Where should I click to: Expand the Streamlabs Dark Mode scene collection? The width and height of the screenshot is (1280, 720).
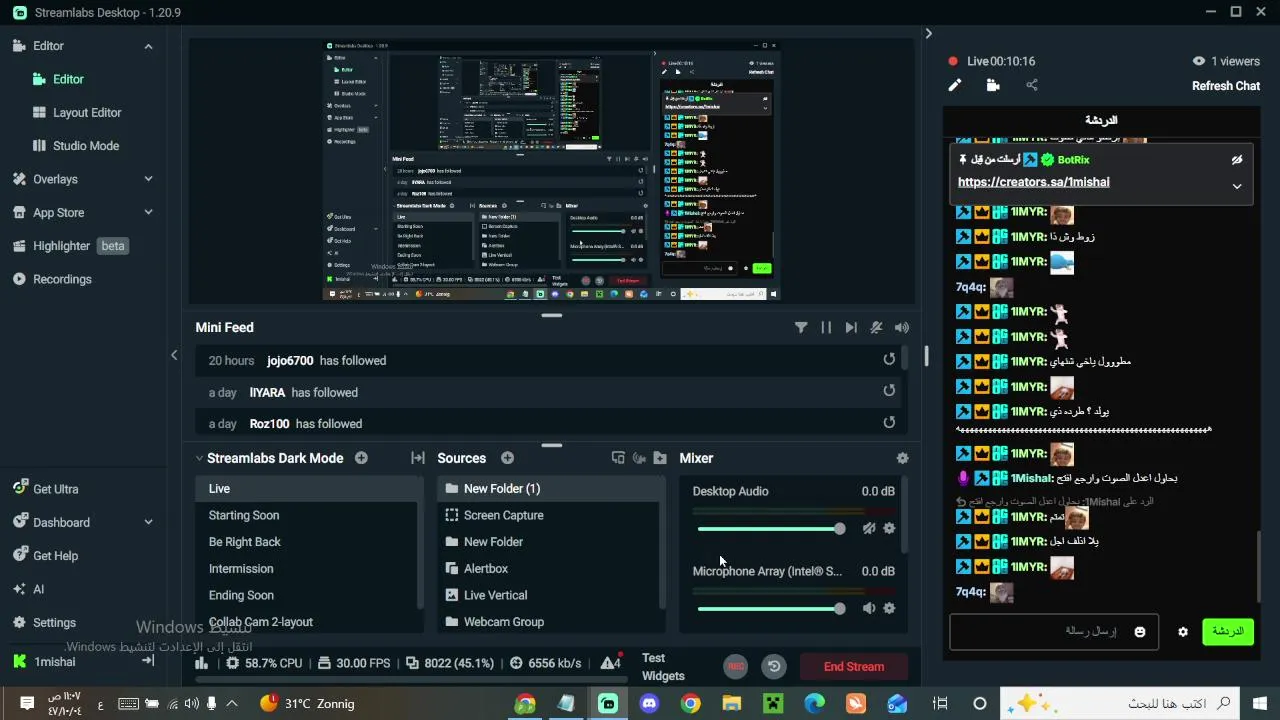coord(198,458)
